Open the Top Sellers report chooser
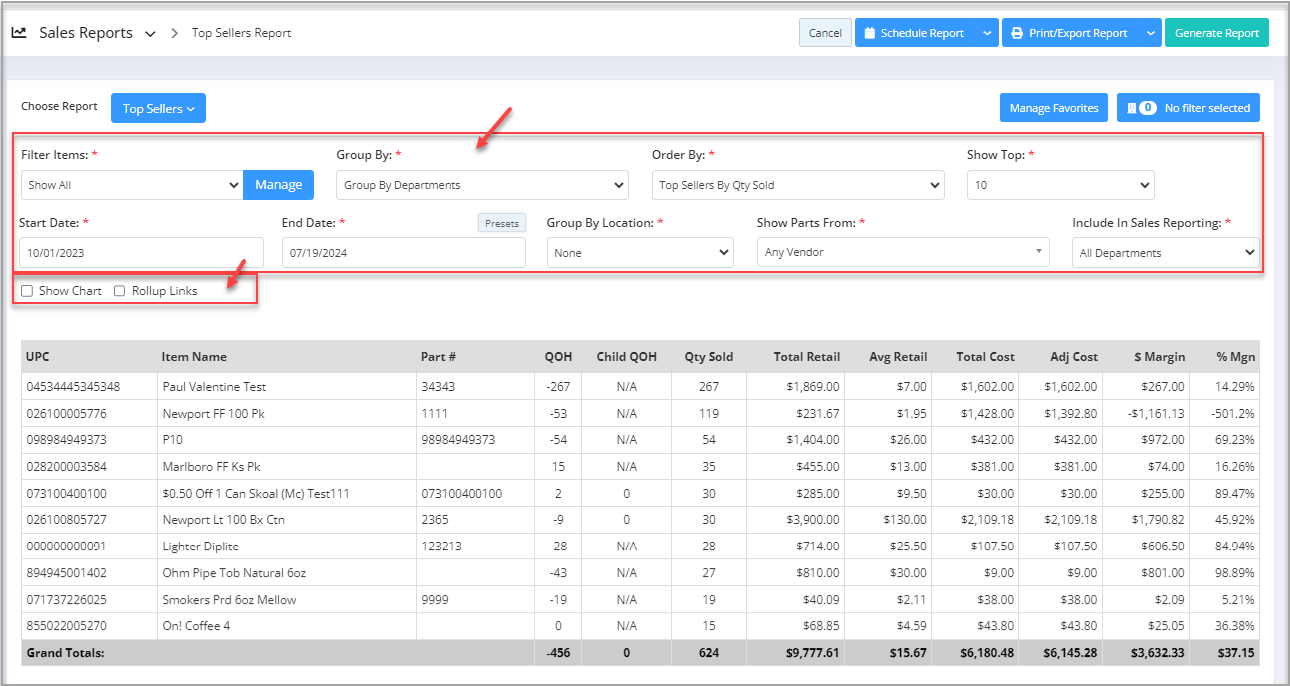This screenshot has height=686, width=1290. pyautogui.click(x=158, y=108)
